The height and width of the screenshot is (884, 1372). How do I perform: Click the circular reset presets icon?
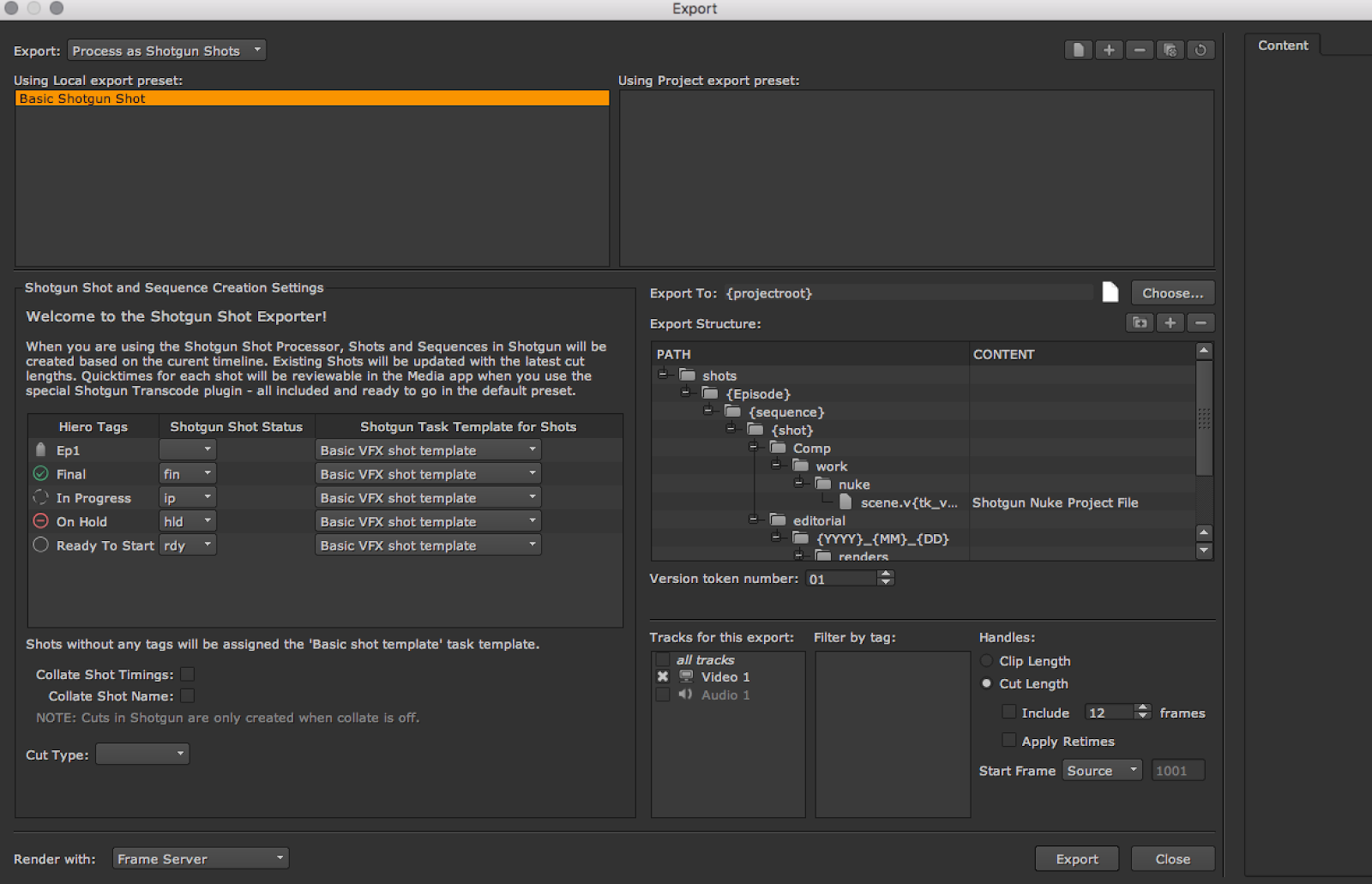(1200, 50)
